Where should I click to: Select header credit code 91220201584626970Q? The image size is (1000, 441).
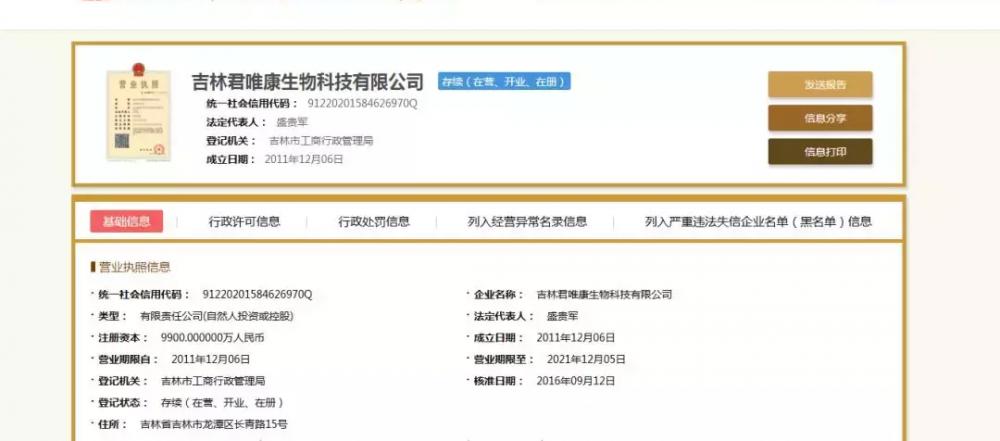click(x=362, y=103)
